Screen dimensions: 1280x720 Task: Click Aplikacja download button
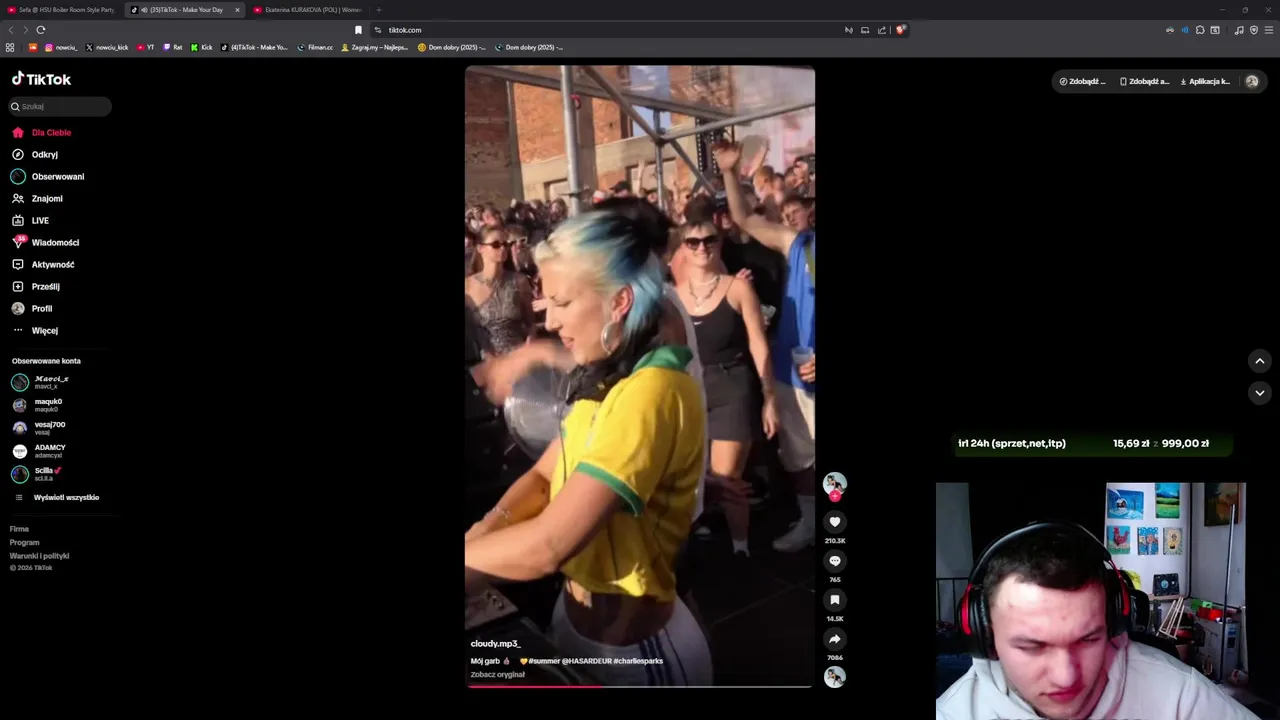pos(1205,81)
